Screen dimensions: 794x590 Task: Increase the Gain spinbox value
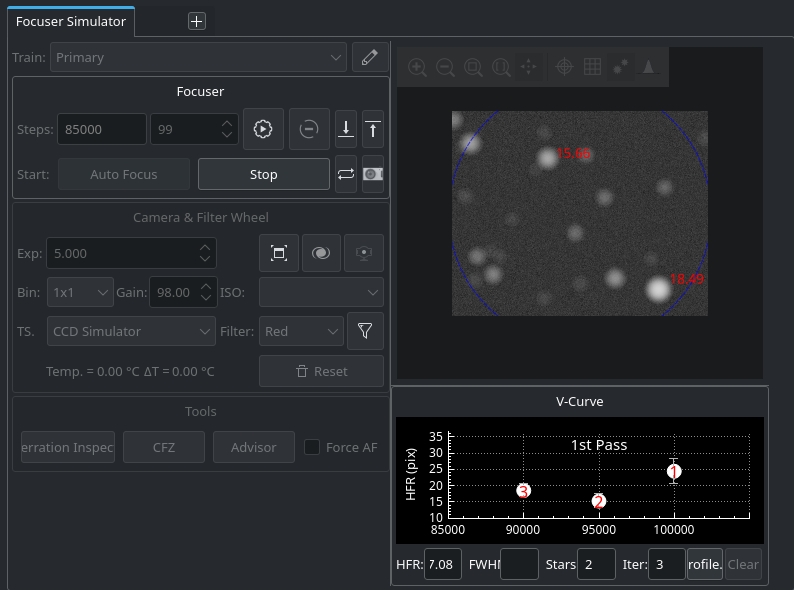click(206, 287)
